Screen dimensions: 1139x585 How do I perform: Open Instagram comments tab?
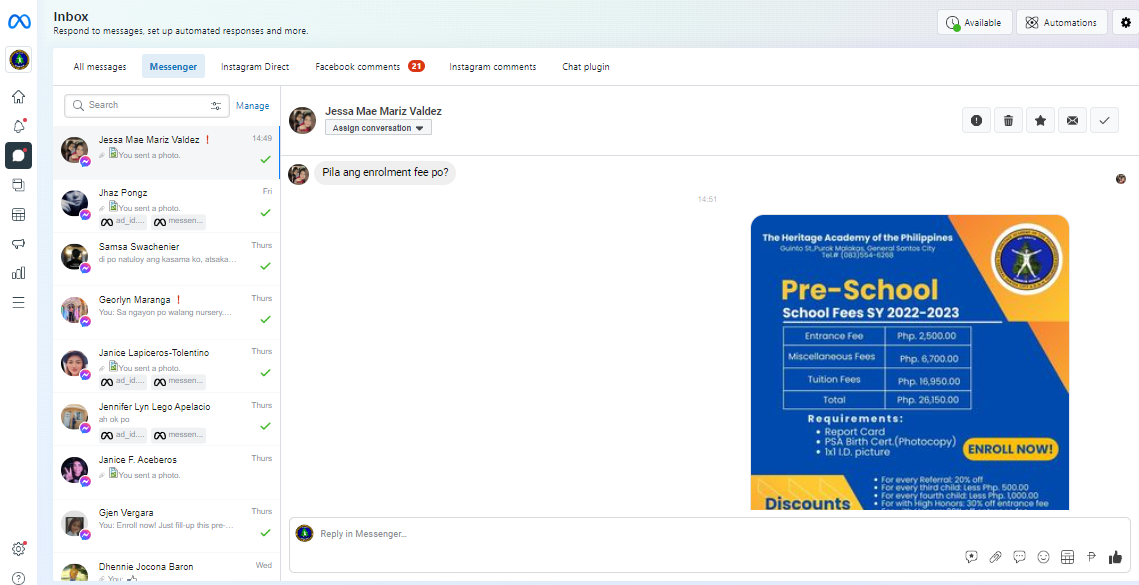[493, 66]
